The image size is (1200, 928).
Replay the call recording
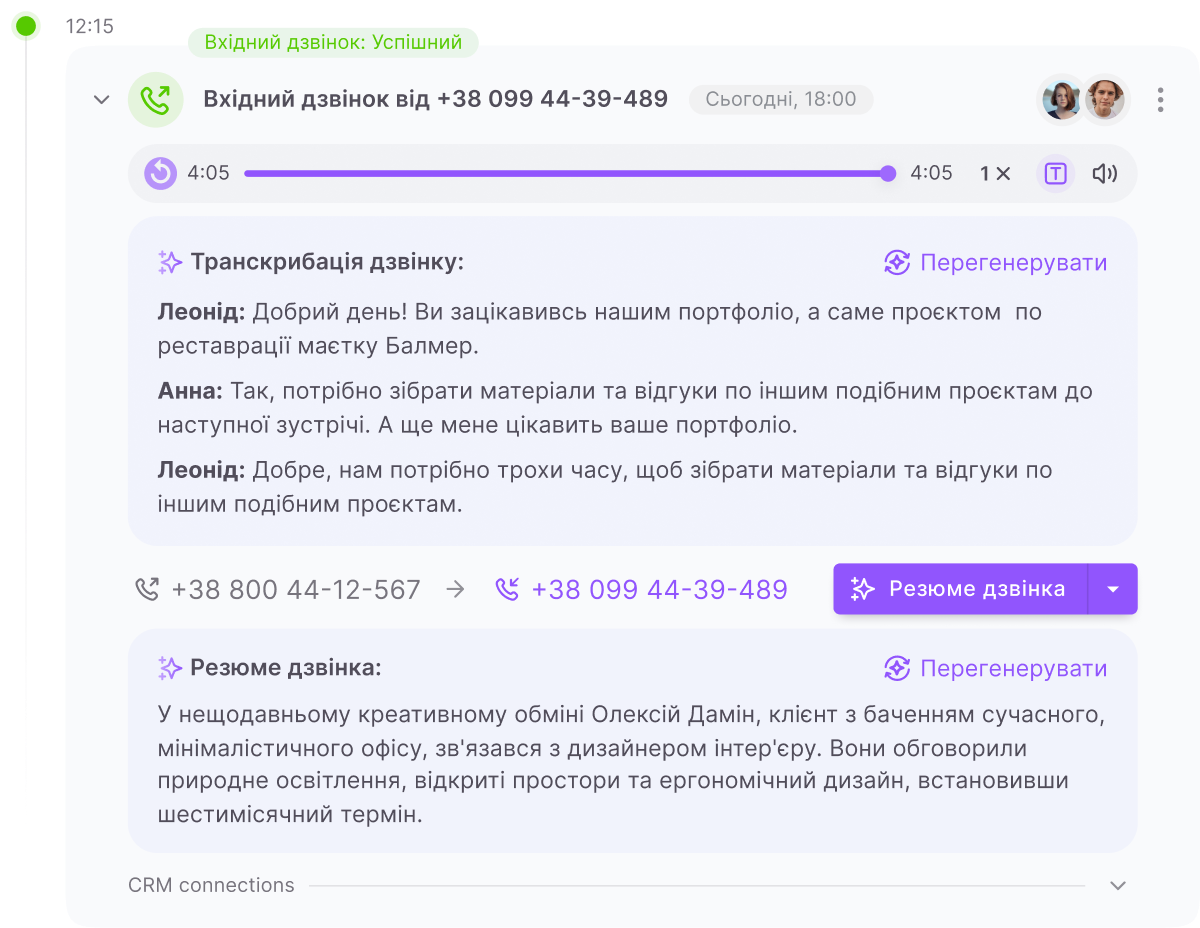coord(160,173)
